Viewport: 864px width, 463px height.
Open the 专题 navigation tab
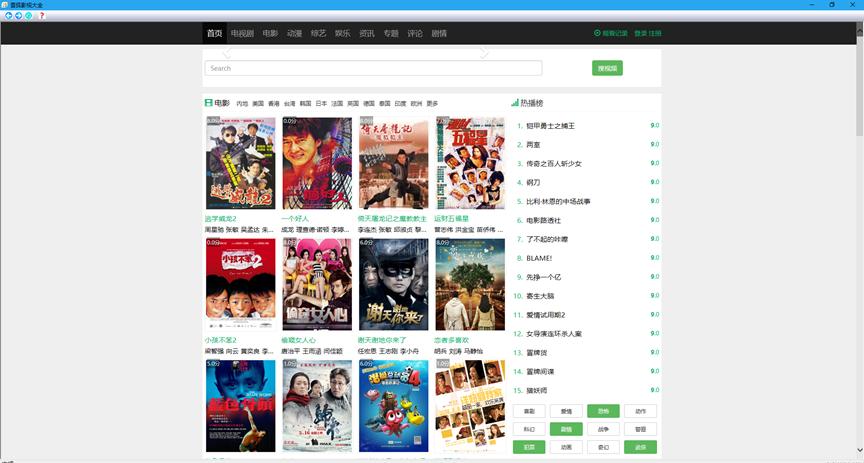coord(391,33)
